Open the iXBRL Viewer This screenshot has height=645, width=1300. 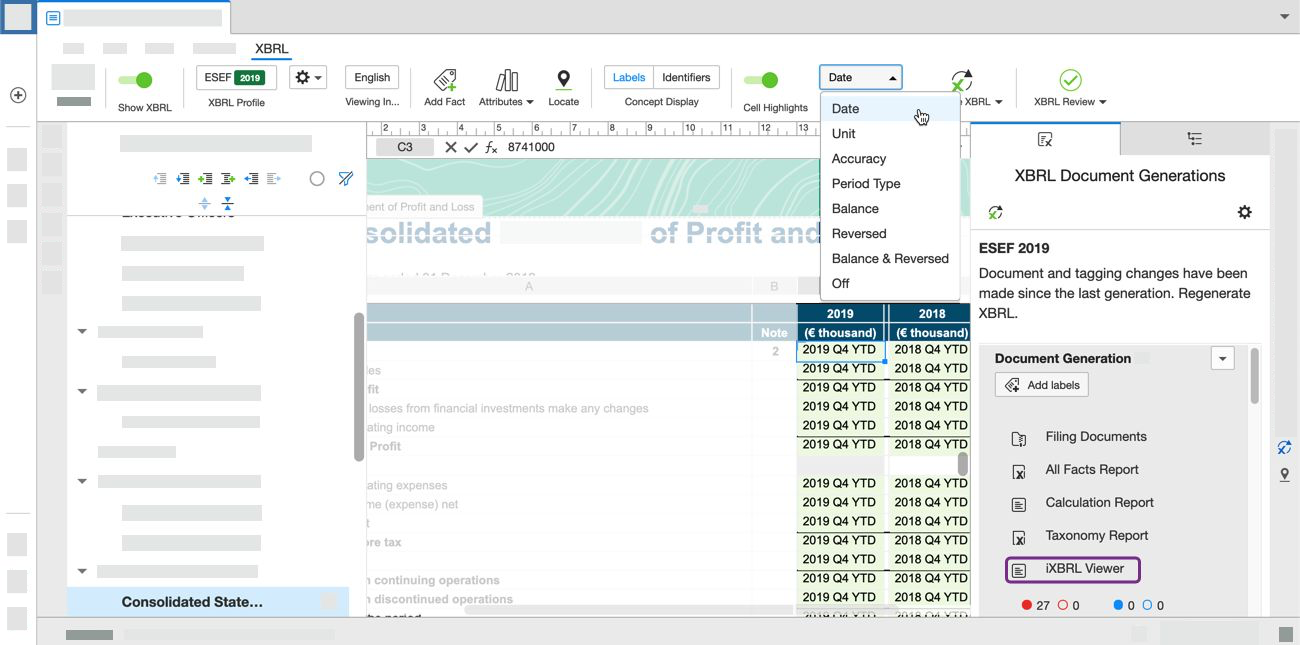1072,568
